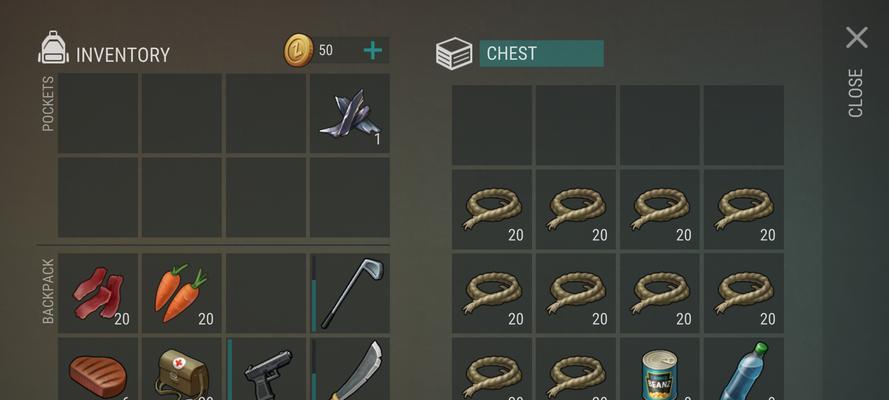Select the pistol in backpack
Image resolution: width=889 pixels, height=400 pixels.
[266, 369]
